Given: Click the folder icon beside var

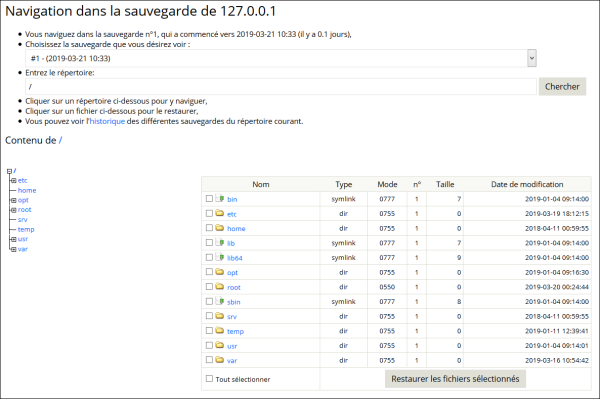Looking at the screenshot, I should tap(220, 360).
